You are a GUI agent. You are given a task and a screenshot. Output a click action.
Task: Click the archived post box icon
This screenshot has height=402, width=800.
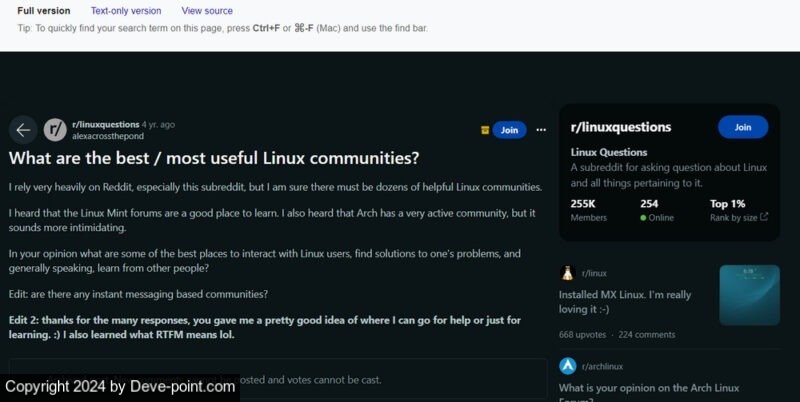[x=485, y=130]
